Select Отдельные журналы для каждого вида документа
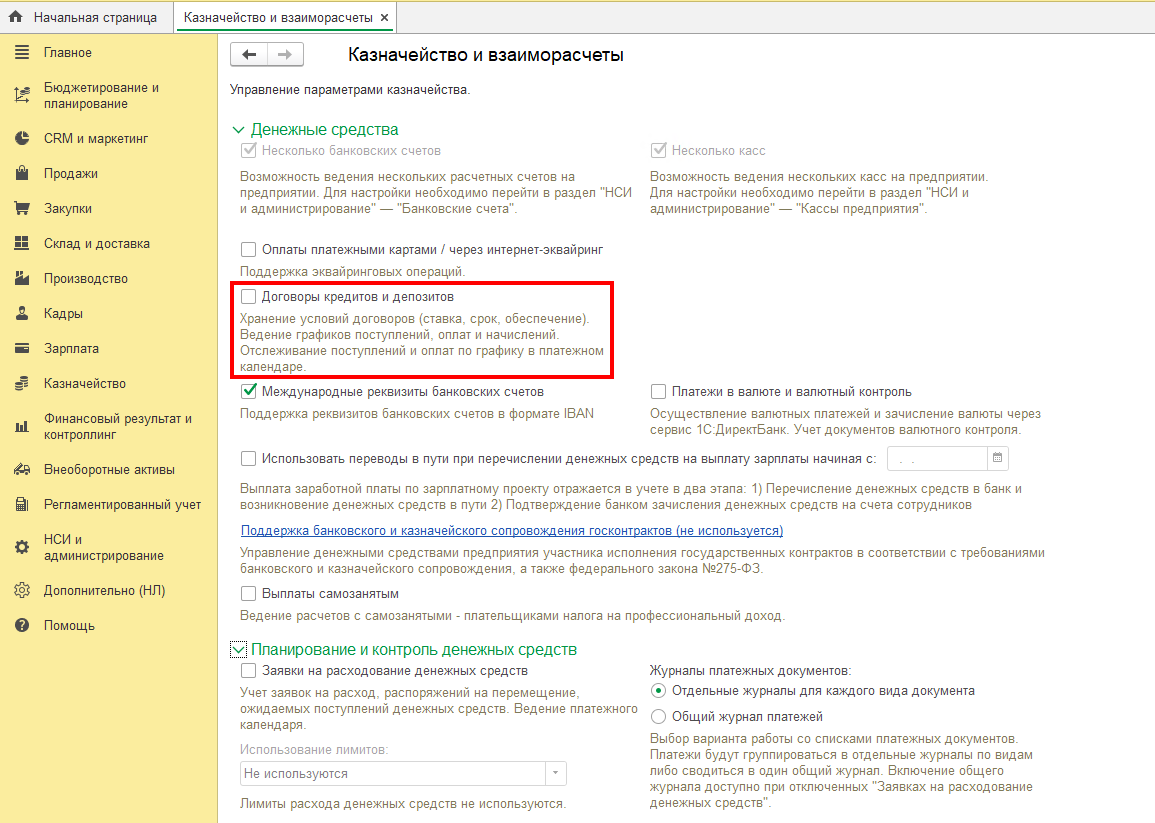 pos(659,690)
